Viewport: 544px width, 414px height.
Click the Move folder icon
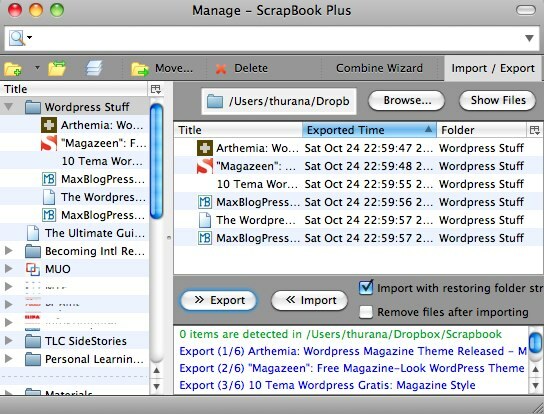pyautogui.click(x=140, y=69)
